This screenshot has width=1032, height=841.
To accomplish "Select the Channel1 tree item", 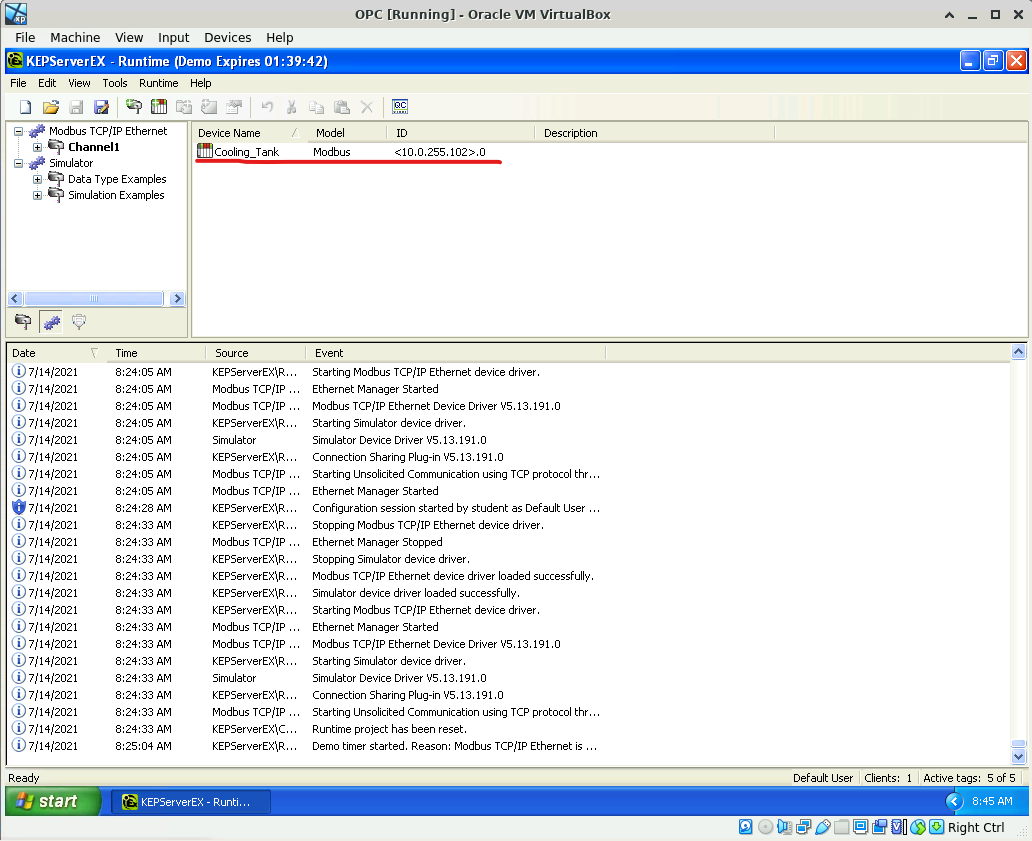I will (x=93, y=147).
